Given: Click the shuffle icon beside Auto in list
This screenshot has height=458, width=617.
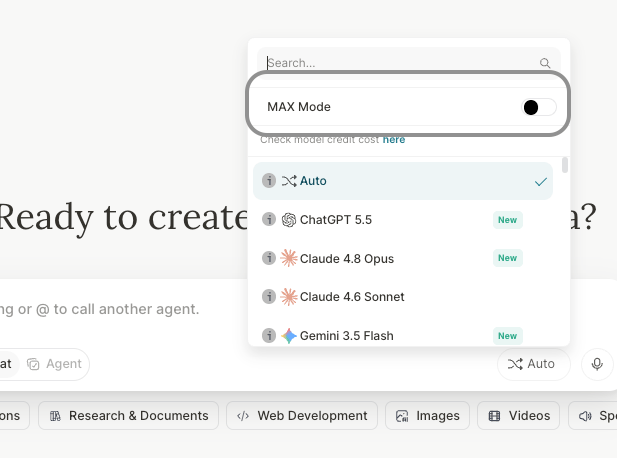Looking at the screenshot, I should [x=289, y=181].
